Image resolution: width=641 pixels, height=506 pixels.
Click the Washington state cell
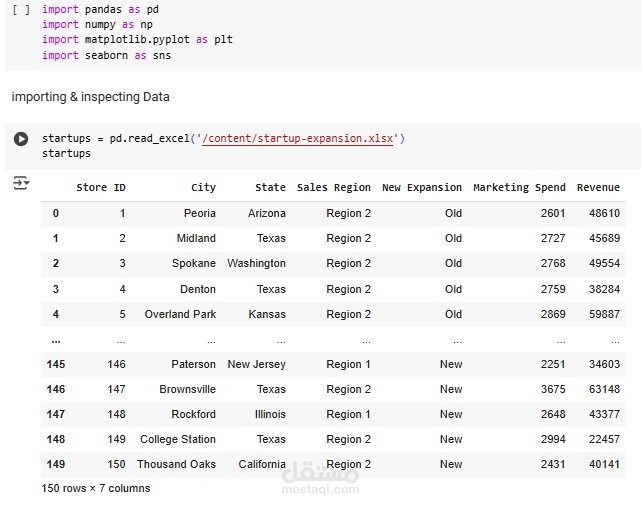point(256,263)
